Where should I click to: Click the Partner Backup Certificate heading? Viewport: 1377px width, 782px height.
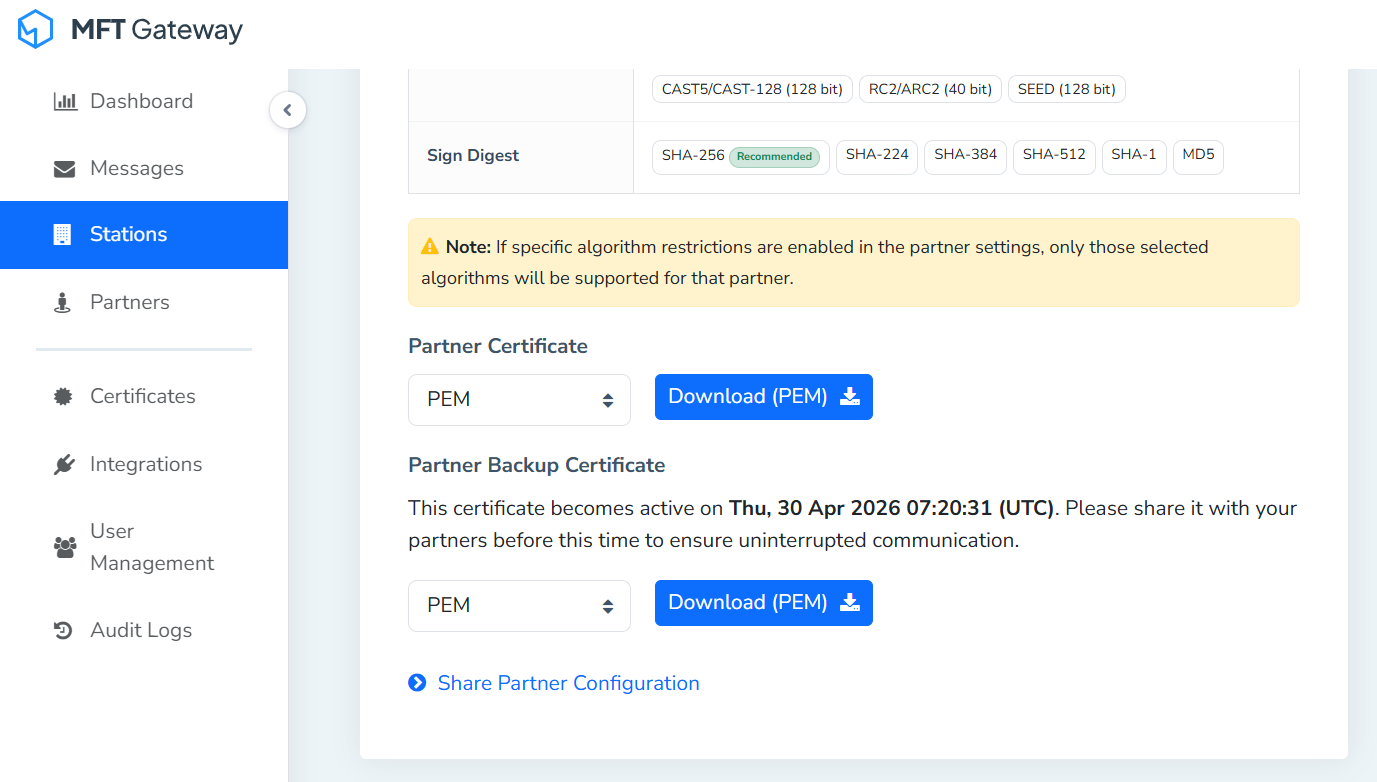(537, 465)
